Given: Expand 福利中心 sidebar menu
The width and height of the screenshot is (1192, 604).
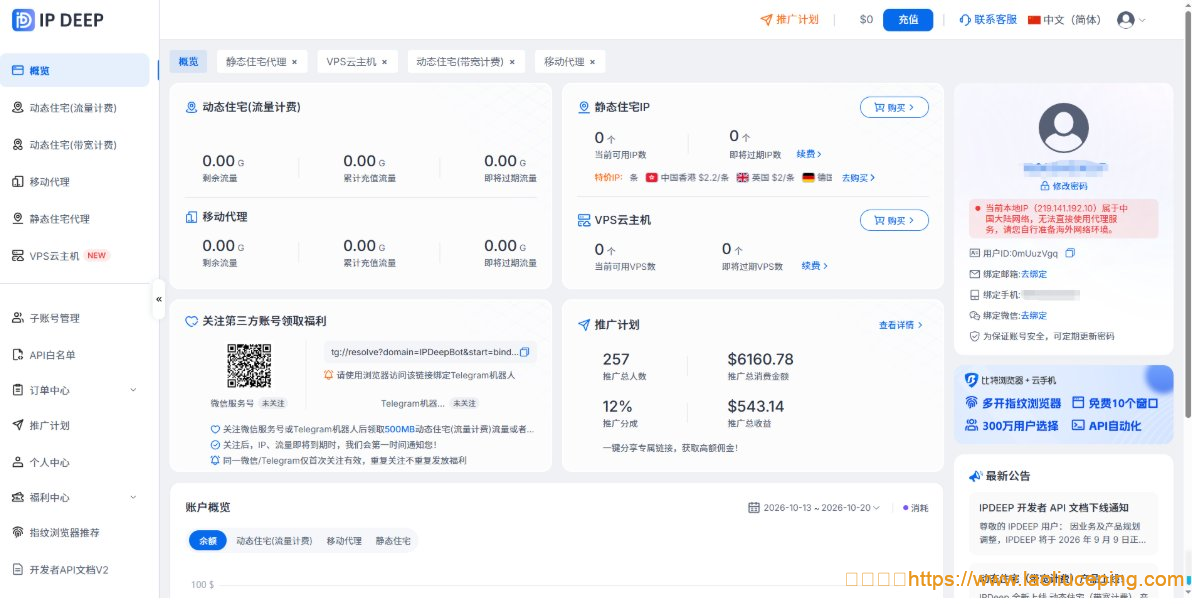Looking at the screenshot, I should [74, 498].
